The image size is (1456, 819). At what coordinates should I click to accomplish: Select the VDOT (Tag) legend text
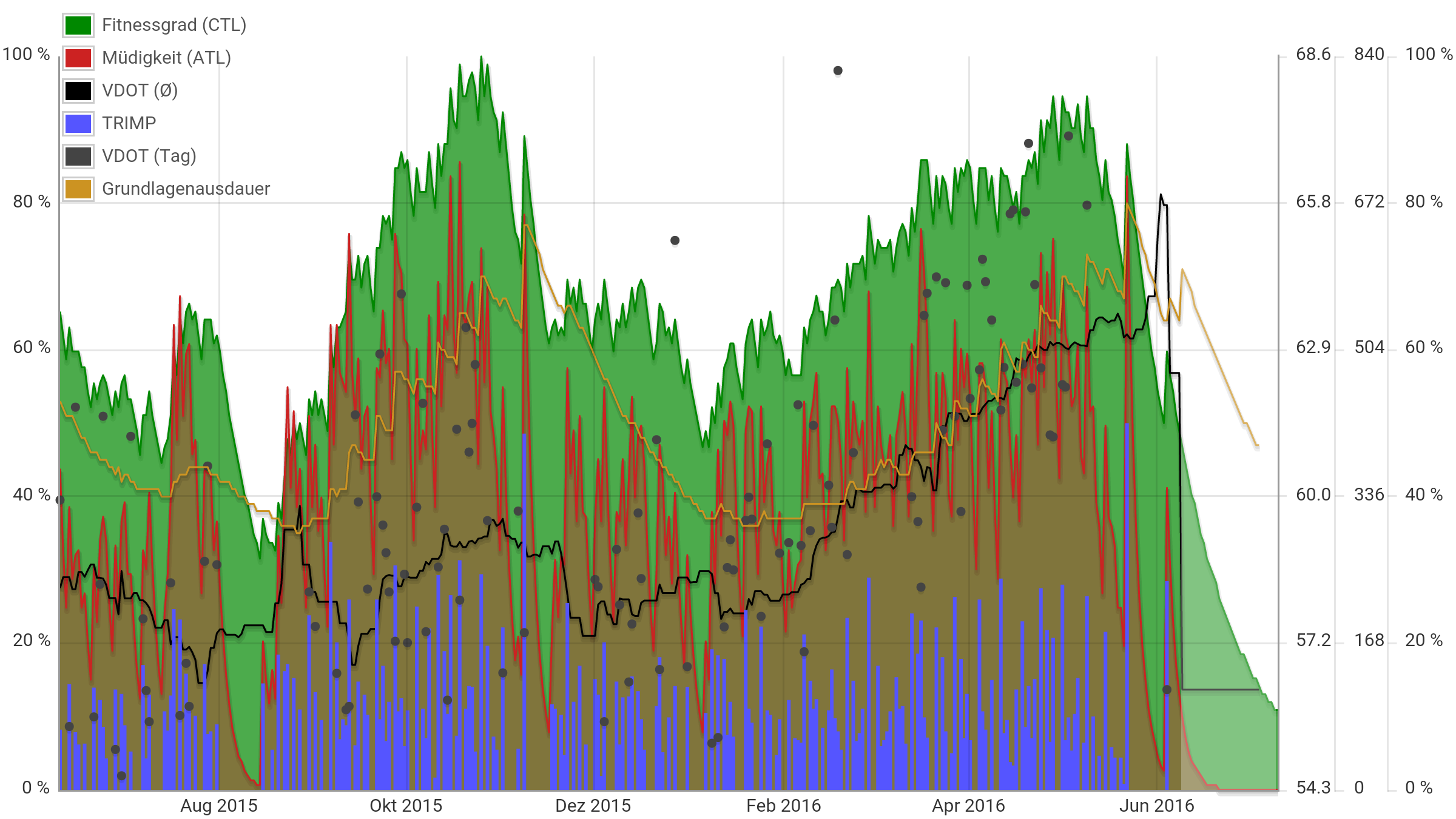tap(149, 157)
